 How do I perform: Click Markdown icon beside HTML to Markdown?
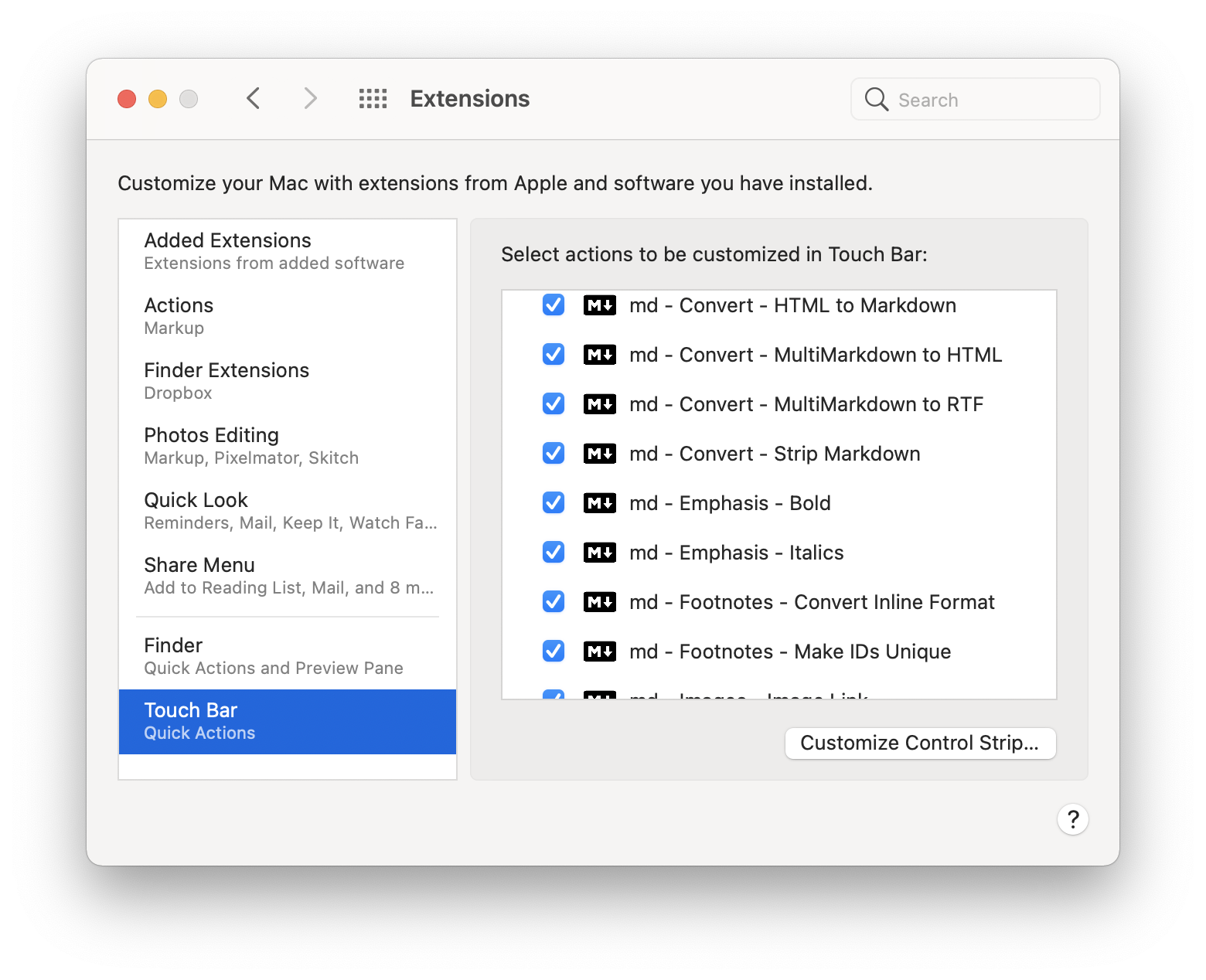[600, 305]
